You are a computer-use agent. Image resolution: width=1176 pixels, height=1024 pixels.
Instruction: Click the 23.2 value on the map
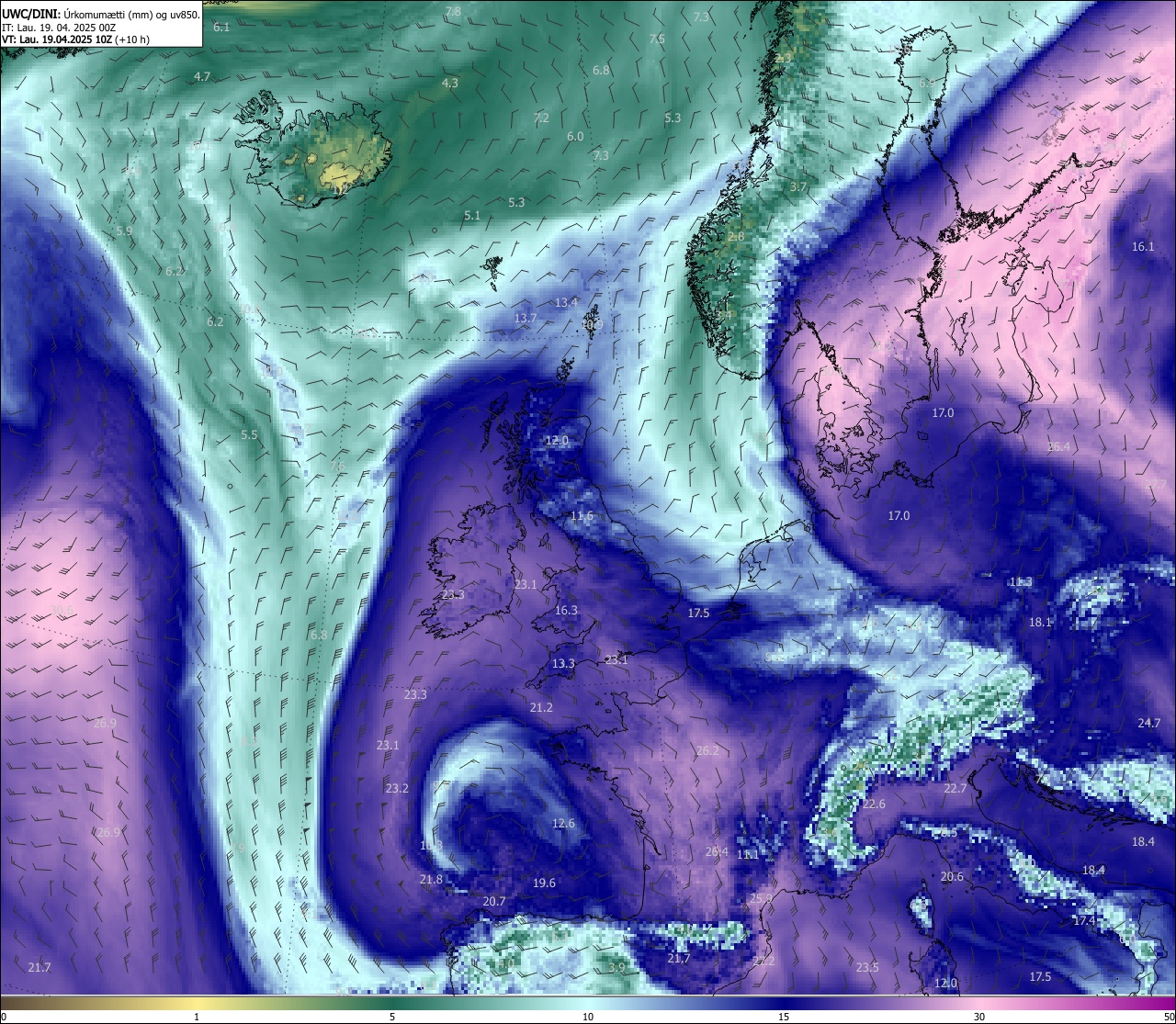[397, 788]
